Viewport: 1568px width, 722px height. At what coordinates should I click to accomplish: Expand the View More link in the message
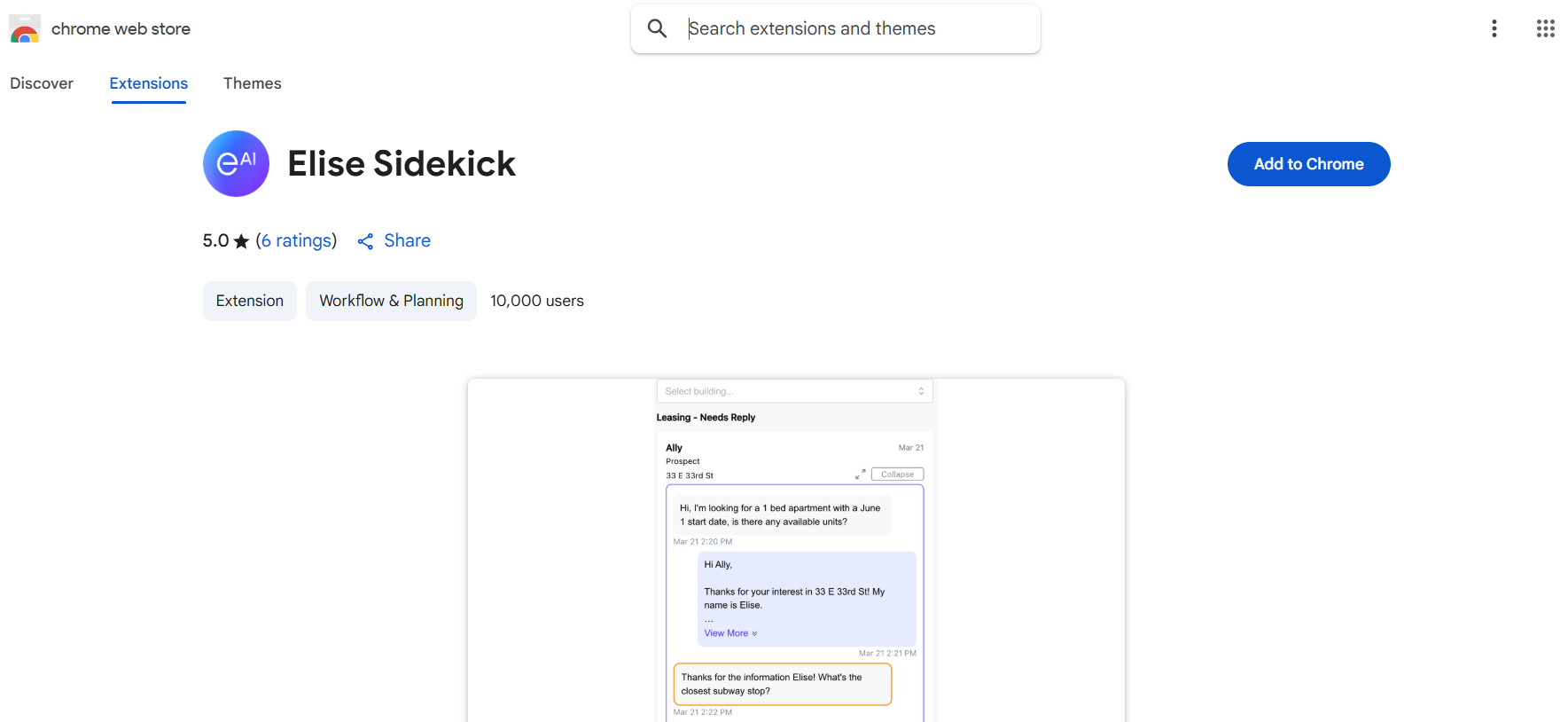click(730, 633)
